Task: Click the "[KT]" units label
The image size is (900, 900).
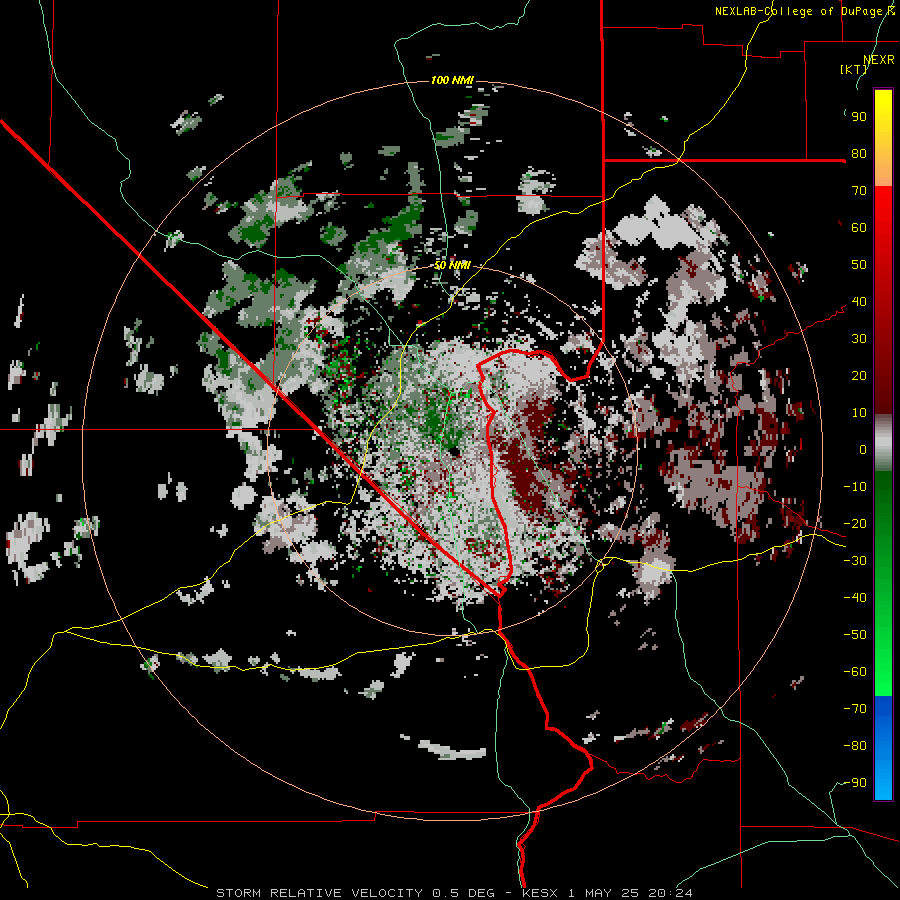Action: (x=854, y=69)
